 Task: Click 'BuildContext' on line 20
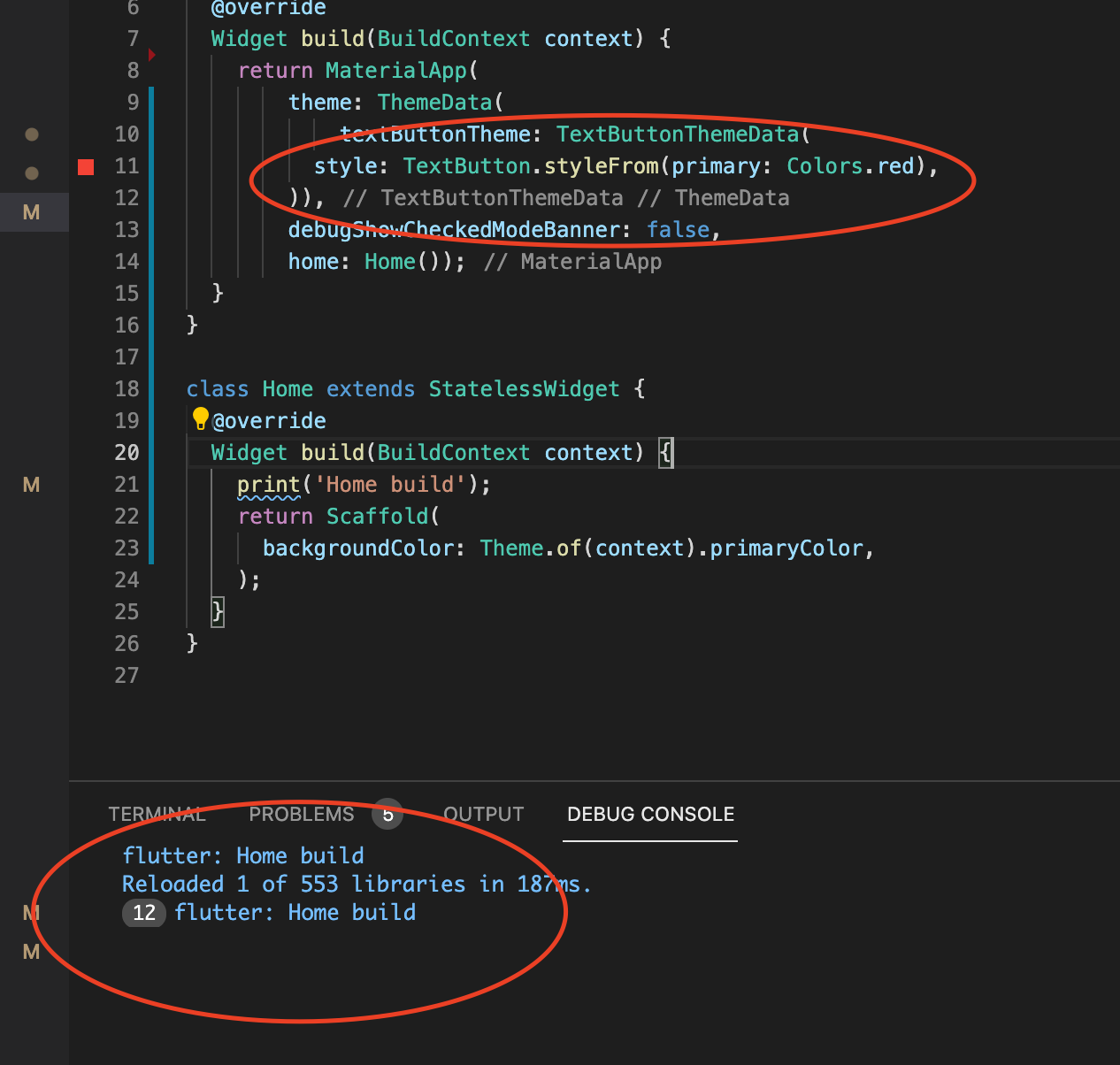(454, 453)
